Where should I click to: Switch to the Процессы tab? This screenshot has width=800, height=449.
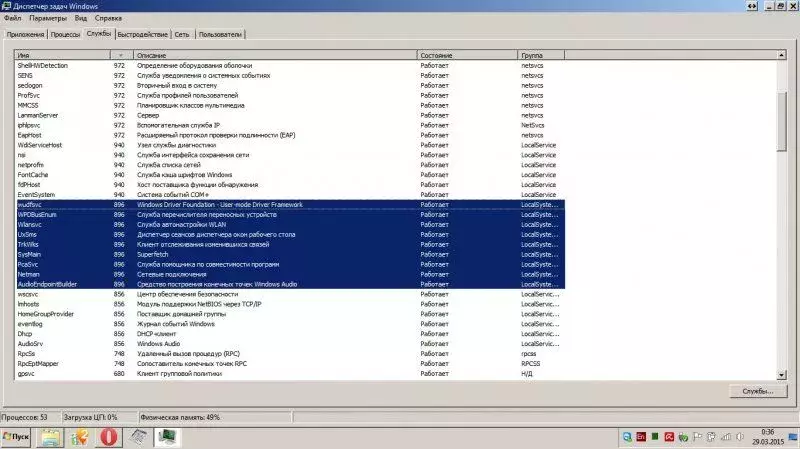[65, 35]
